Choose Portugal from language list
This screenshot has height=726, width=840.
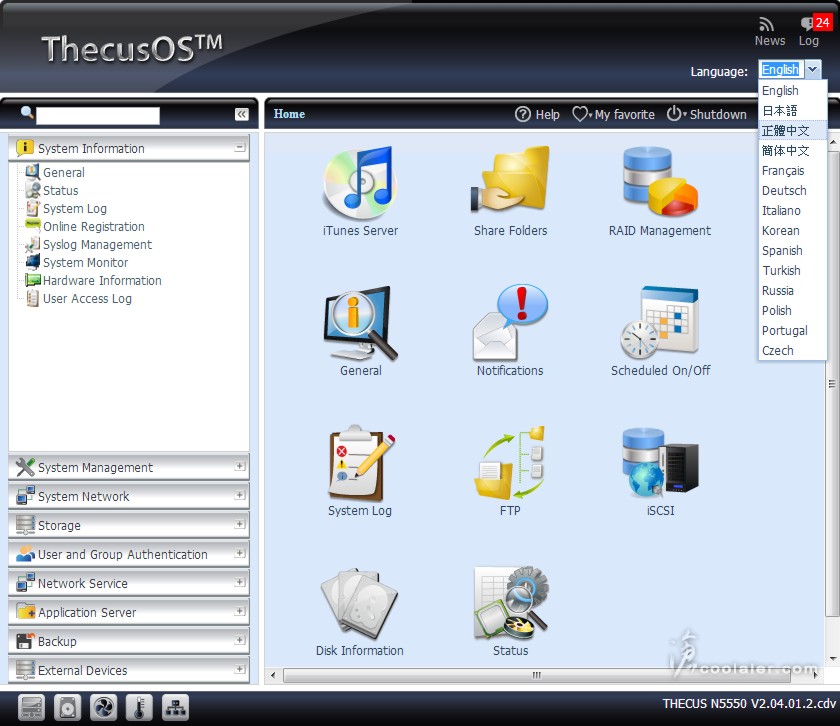792,331
